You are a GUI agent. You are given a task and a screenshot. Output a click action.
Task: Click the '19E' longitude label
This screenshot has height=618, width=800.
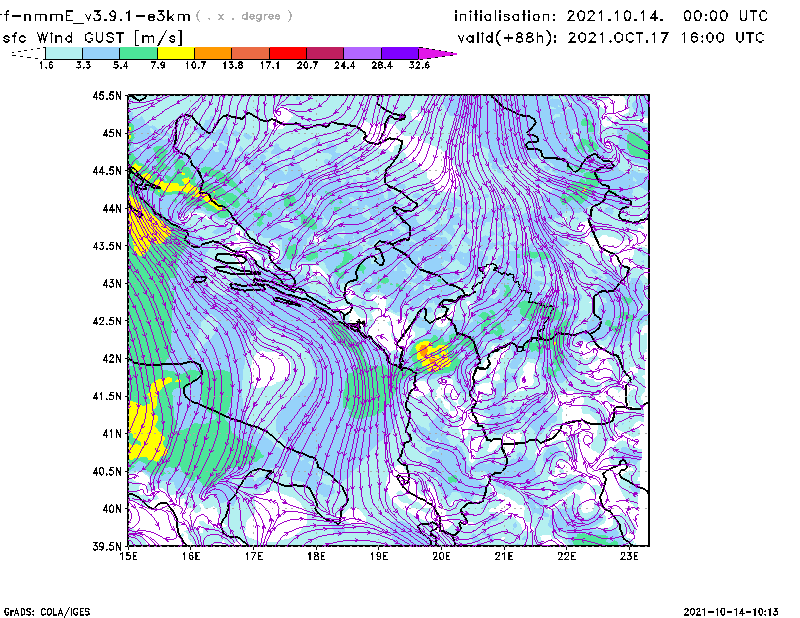pyautogui.click(x=379, y=556)
